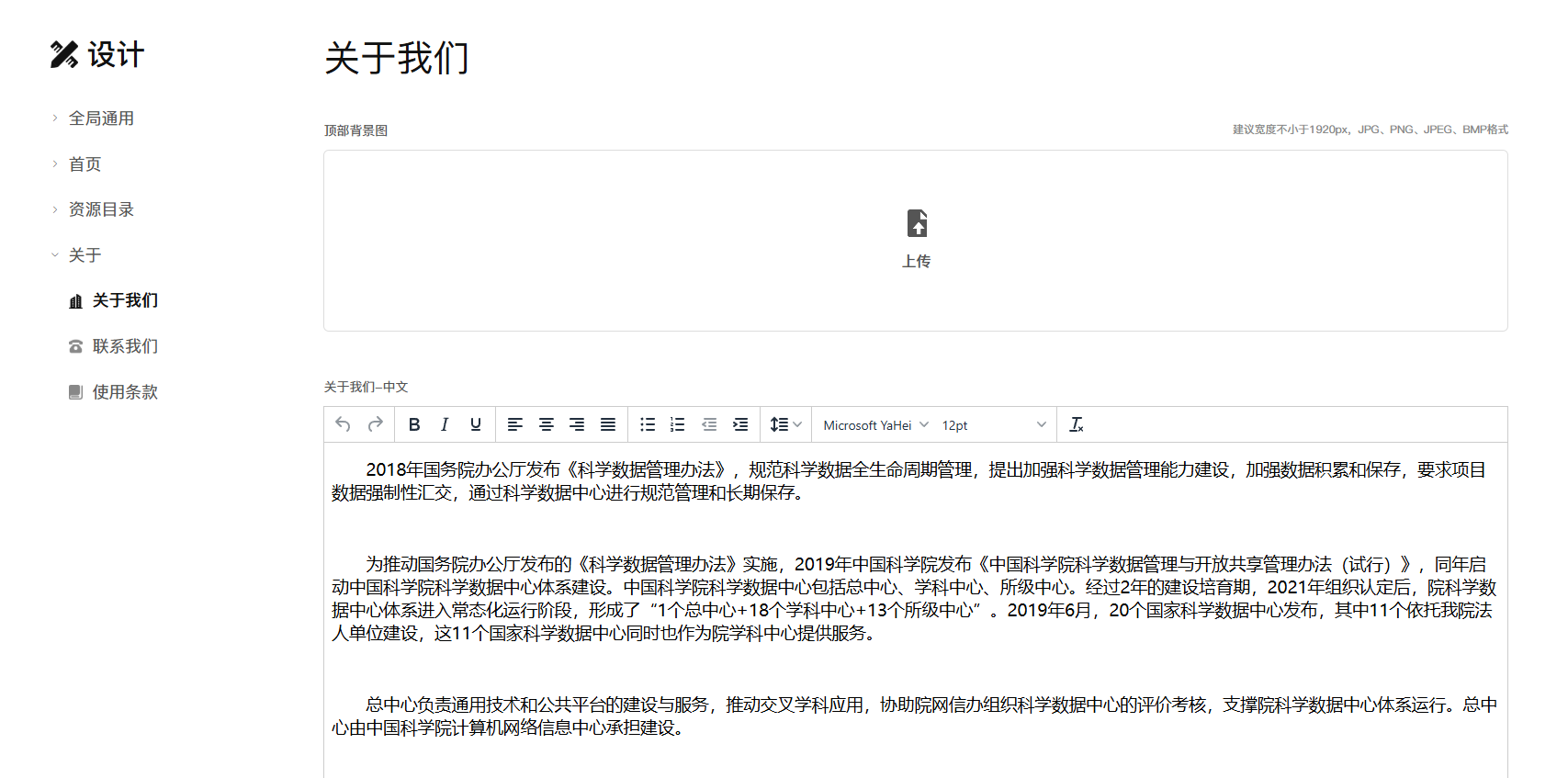Insert a numbered list
The height and width of the screenshot is (778, 1568).
click(678, 424)
